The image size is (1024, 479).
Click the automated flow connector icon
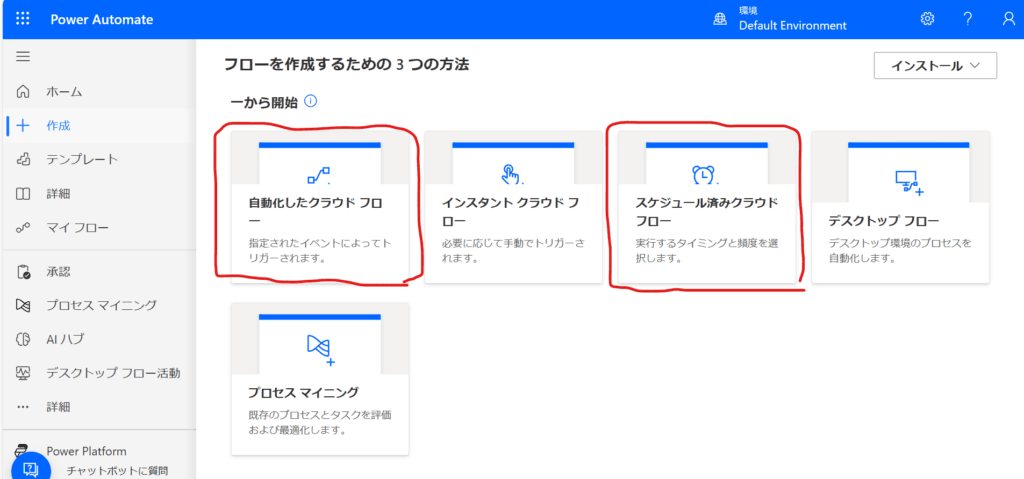(x=319, y=174)
